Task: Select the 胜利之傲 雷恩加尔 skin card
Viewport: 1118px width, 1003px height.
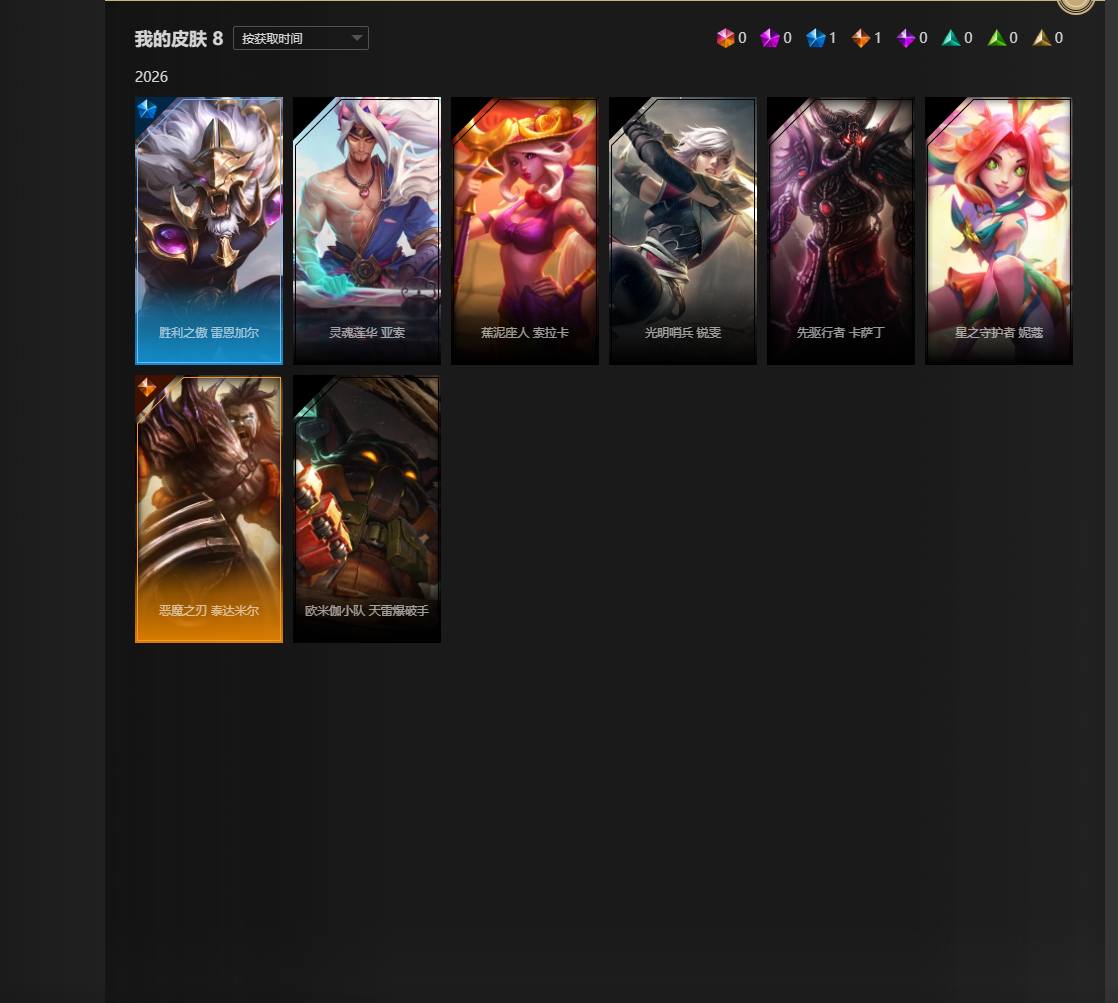Action: [x=209, y=231]
